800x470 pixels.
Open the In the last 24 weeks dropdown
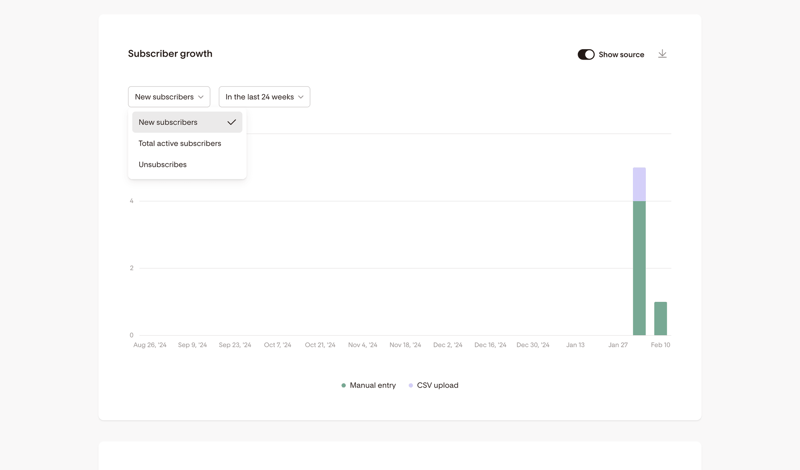pos(264,97)
